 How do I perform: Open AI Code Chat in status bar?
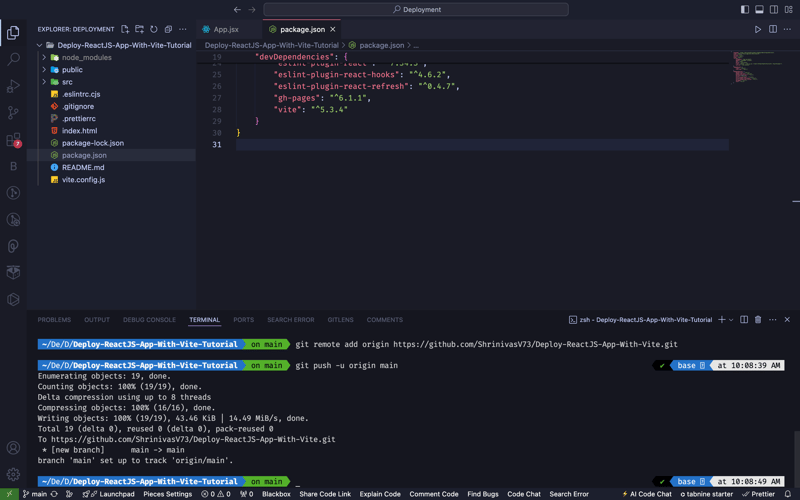(x=646, y=494)
